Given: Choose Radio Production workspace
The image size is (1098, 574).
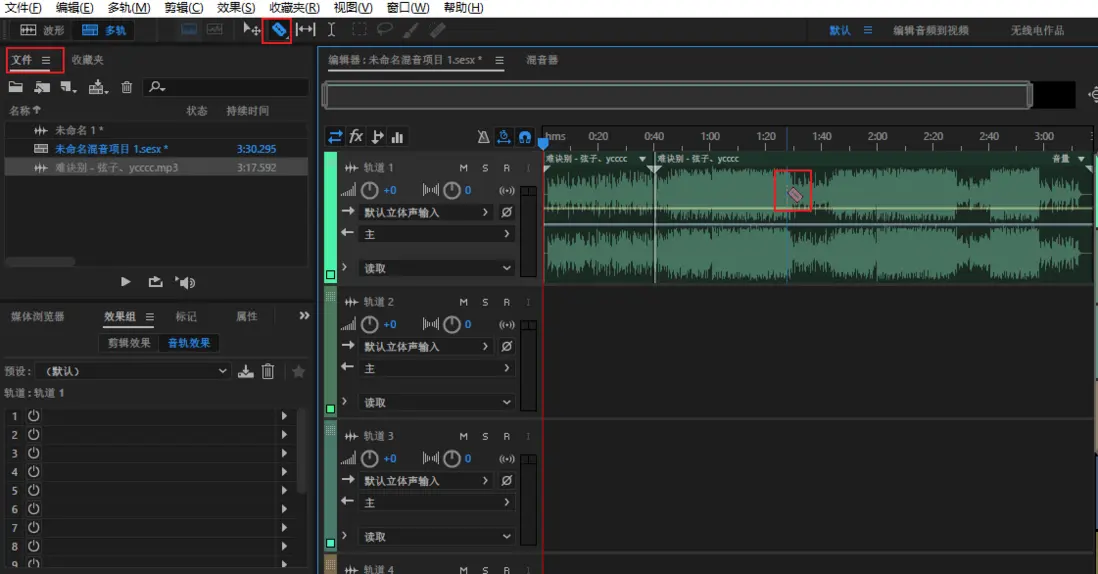Looking at the screenshot, I should (1037, 31).
